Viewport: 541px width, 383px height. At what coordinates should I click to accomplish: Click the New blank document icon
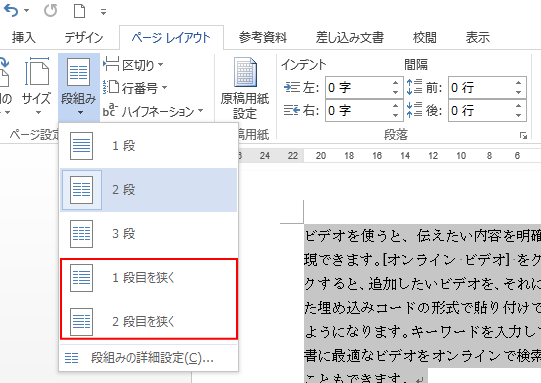79,11
